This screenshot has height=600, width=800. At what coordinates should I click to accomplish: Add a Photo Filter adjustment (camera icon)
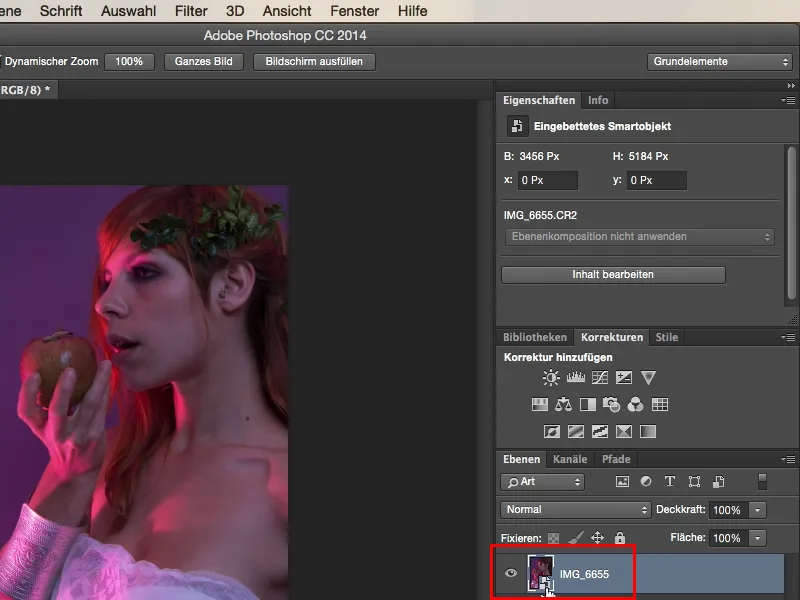point(611,405)
